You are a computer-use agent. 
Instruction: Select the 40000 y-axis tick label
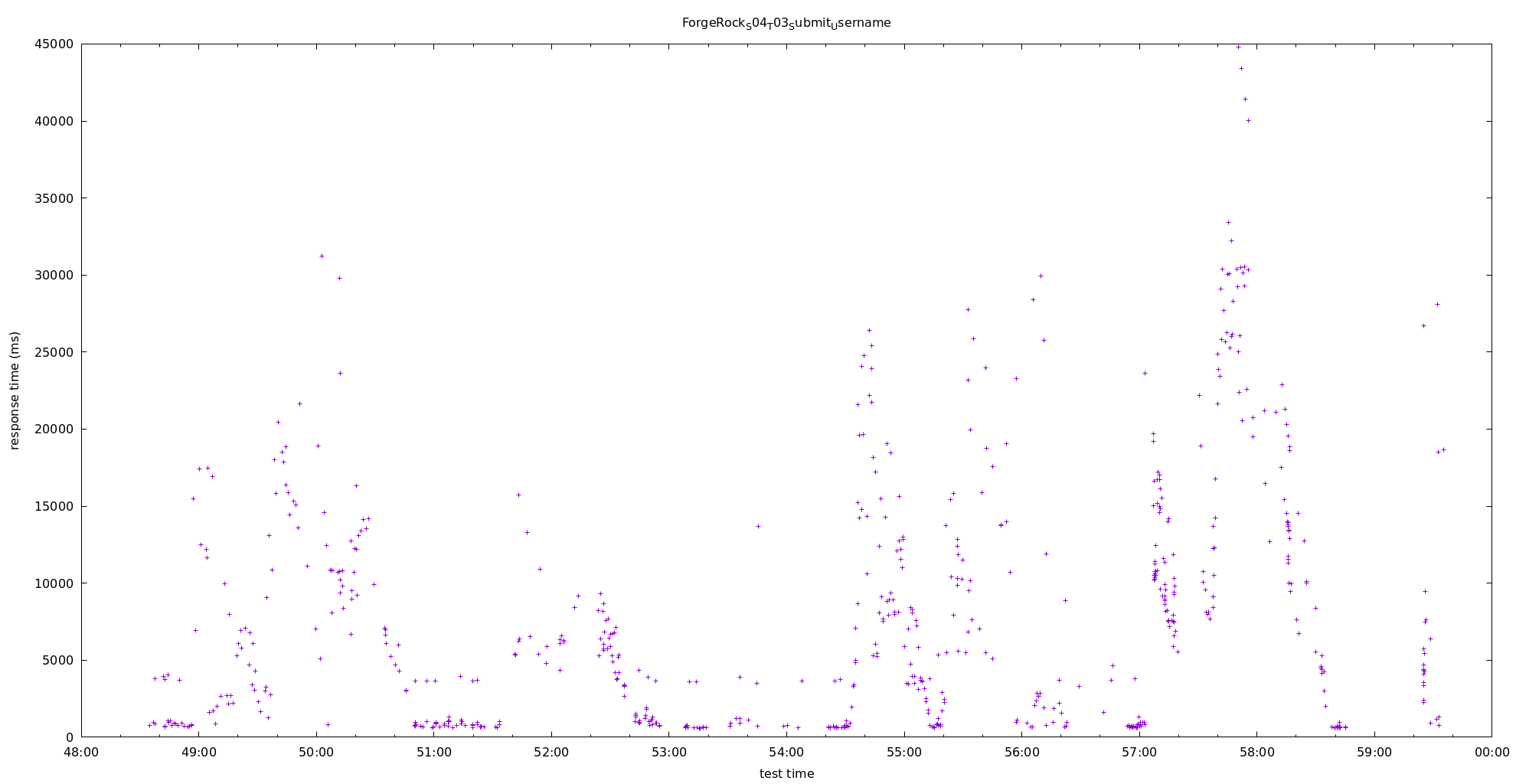[x=54, y=121]
